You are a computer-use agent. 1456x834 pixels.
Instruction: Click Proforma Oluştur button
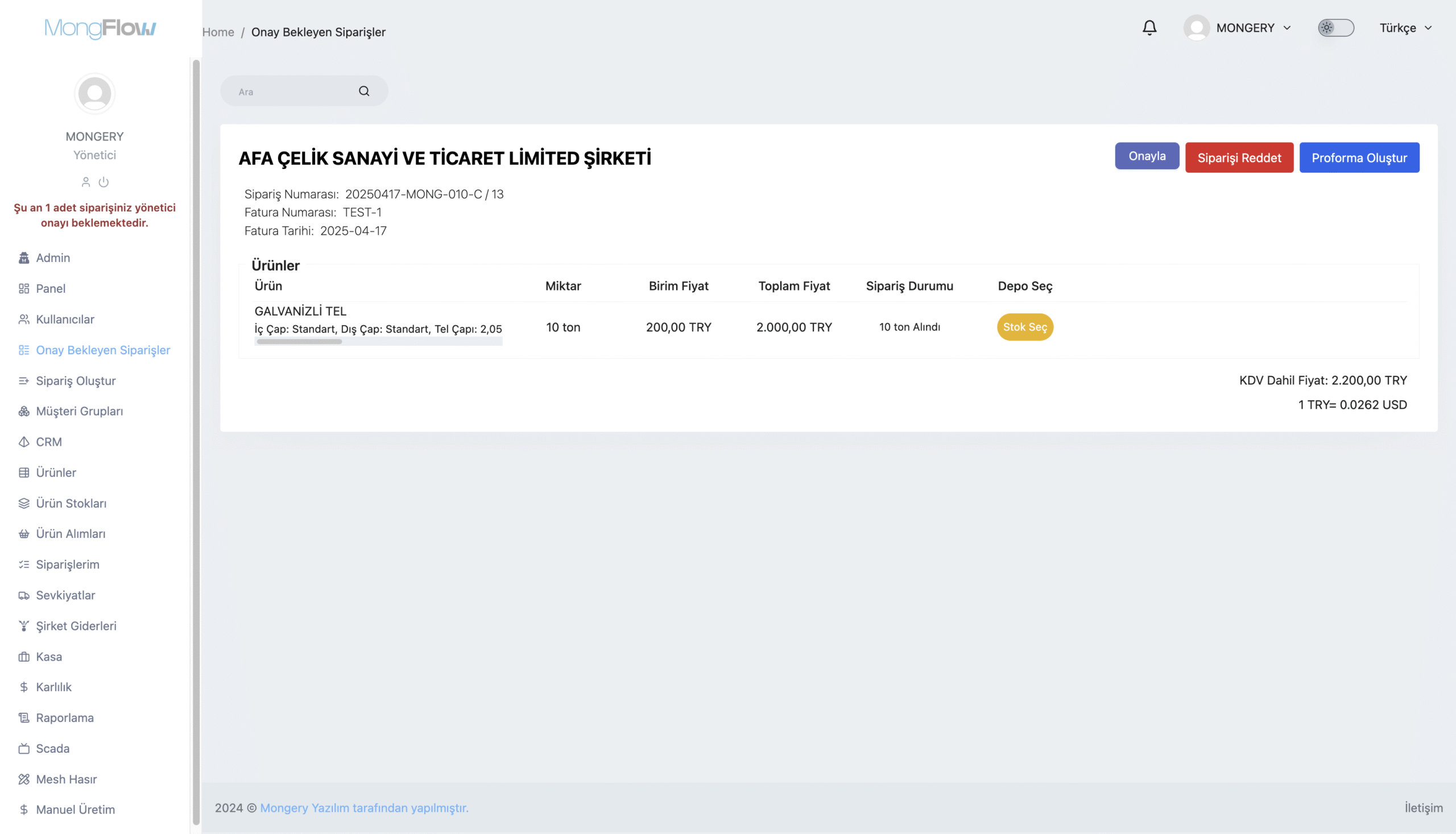1359,157
